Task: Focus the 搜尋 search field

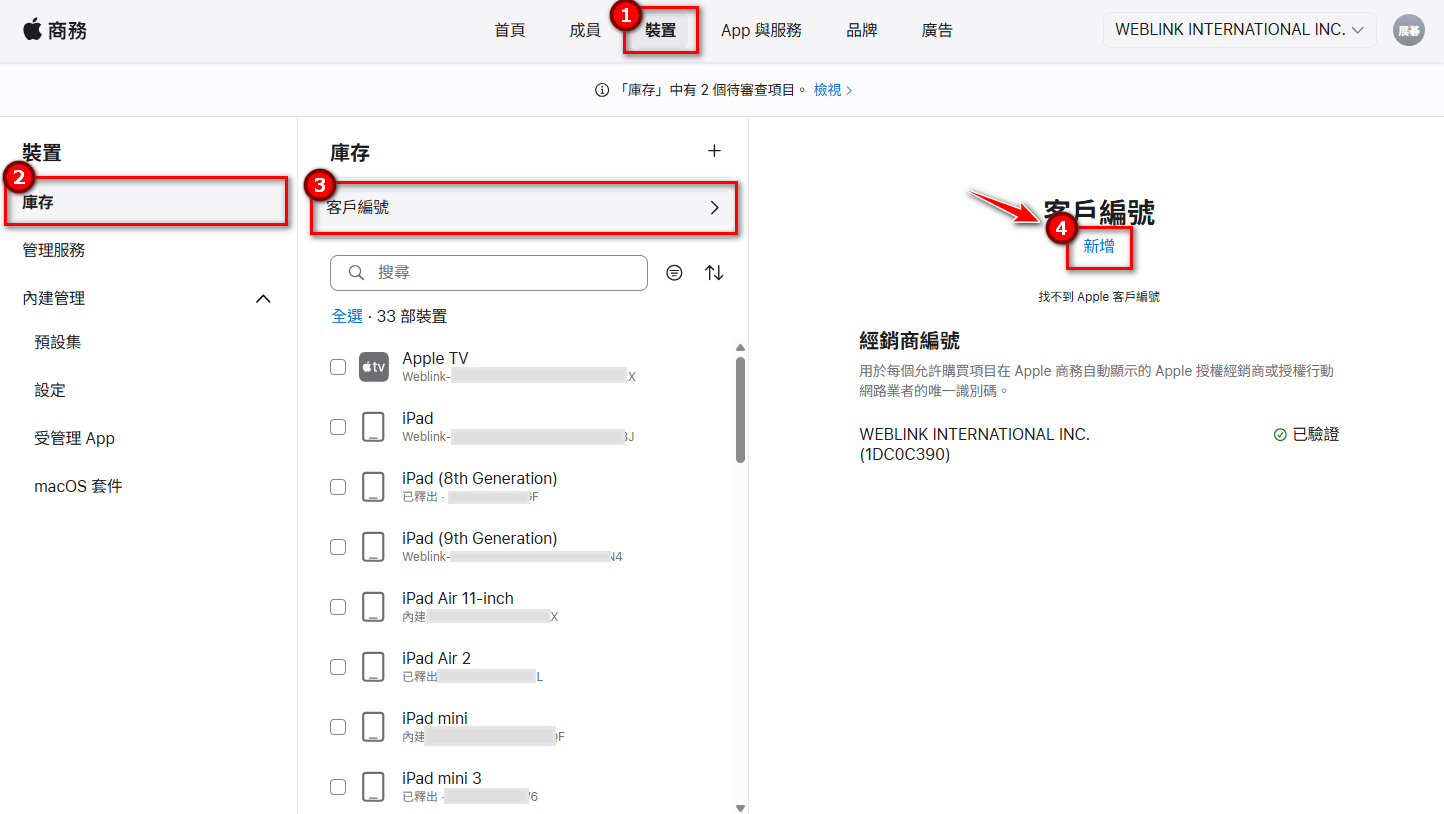Action: (x=489, y=273)
